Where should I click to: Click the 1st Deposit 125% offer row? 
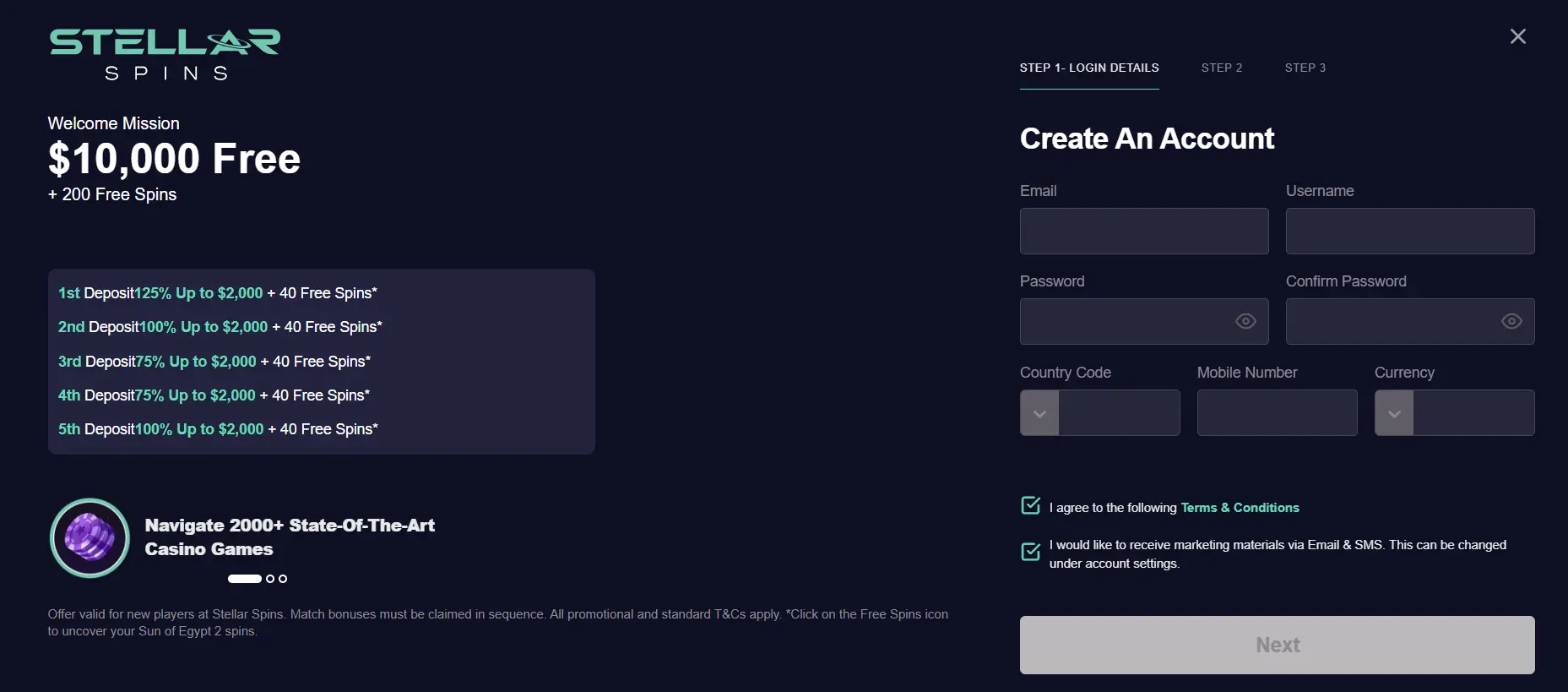coord(218,293)
